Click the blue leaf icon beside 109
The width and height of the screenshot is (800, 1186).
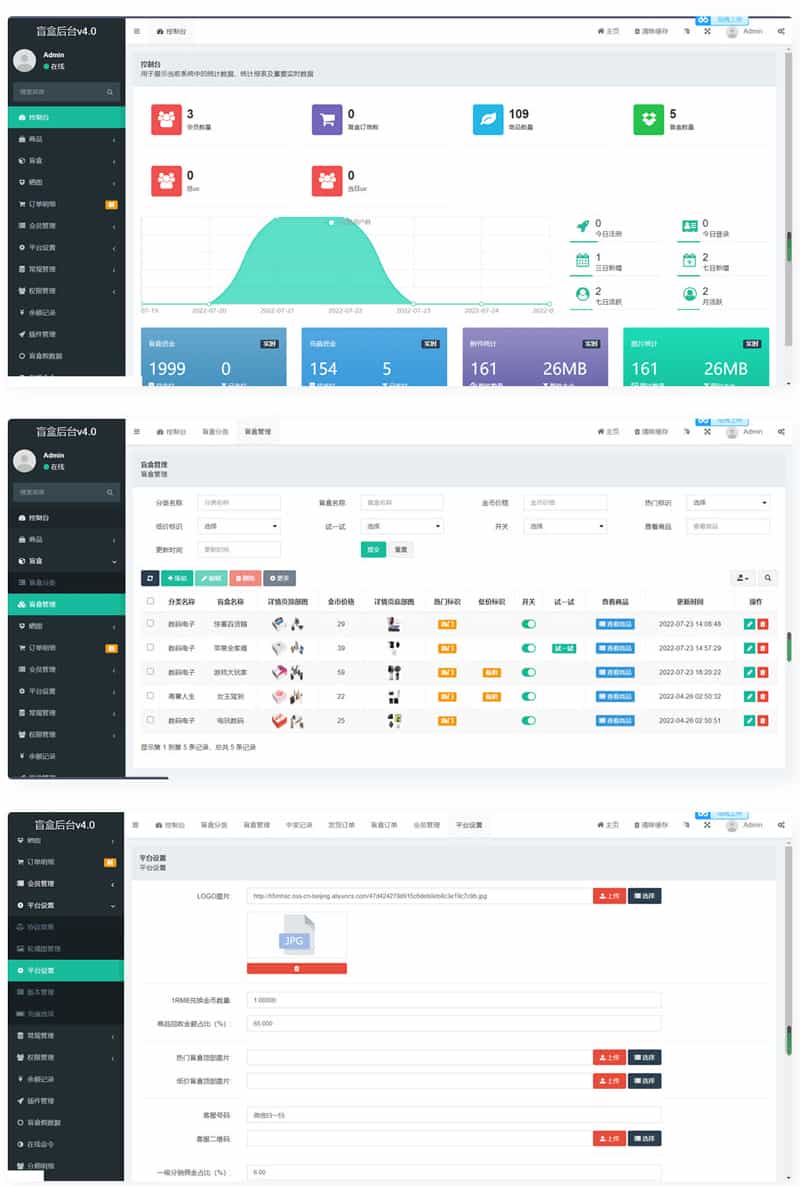(488, 120)
